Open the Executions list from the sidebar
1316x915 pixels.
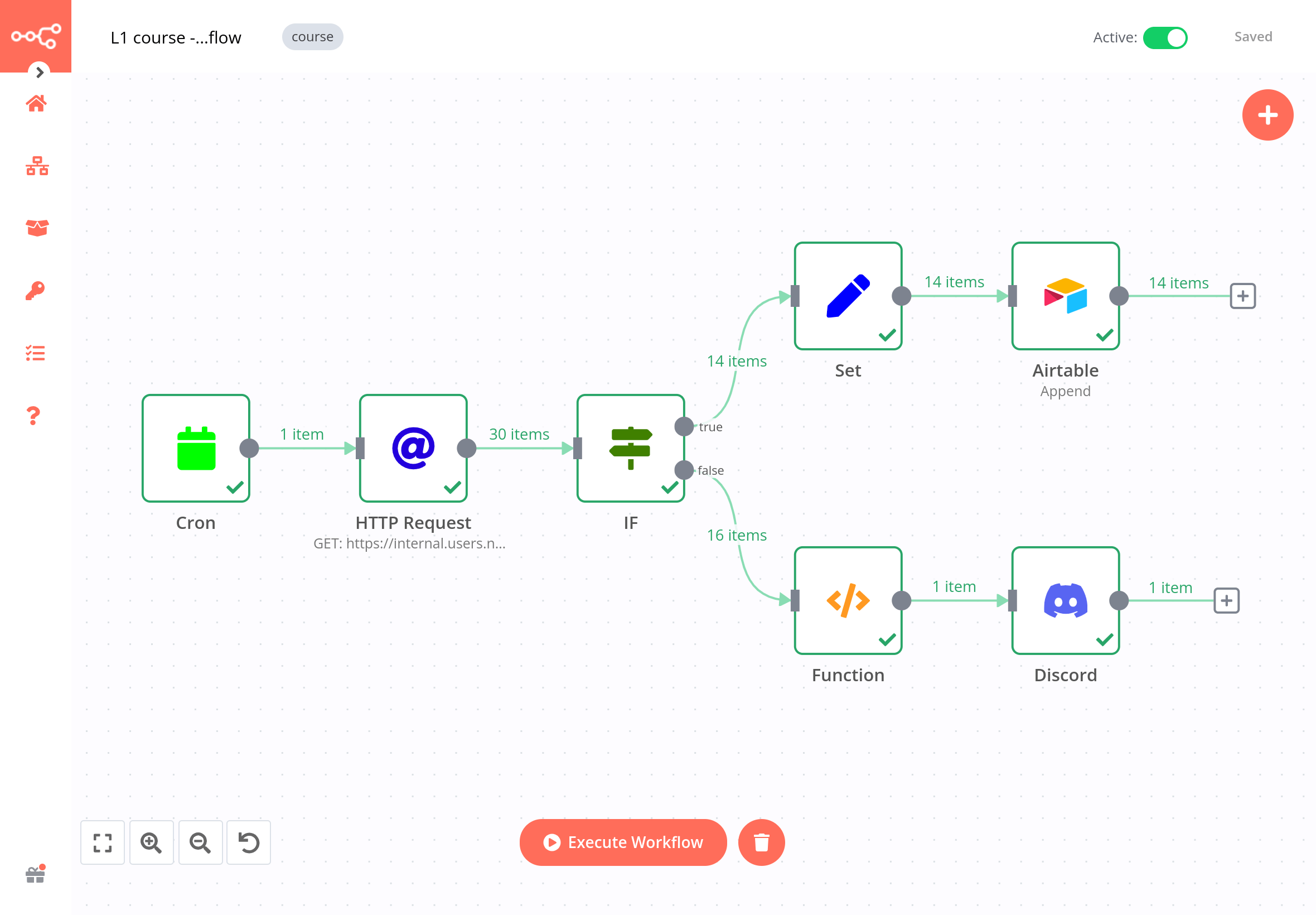pyautogui.click(x=36, y=353)
